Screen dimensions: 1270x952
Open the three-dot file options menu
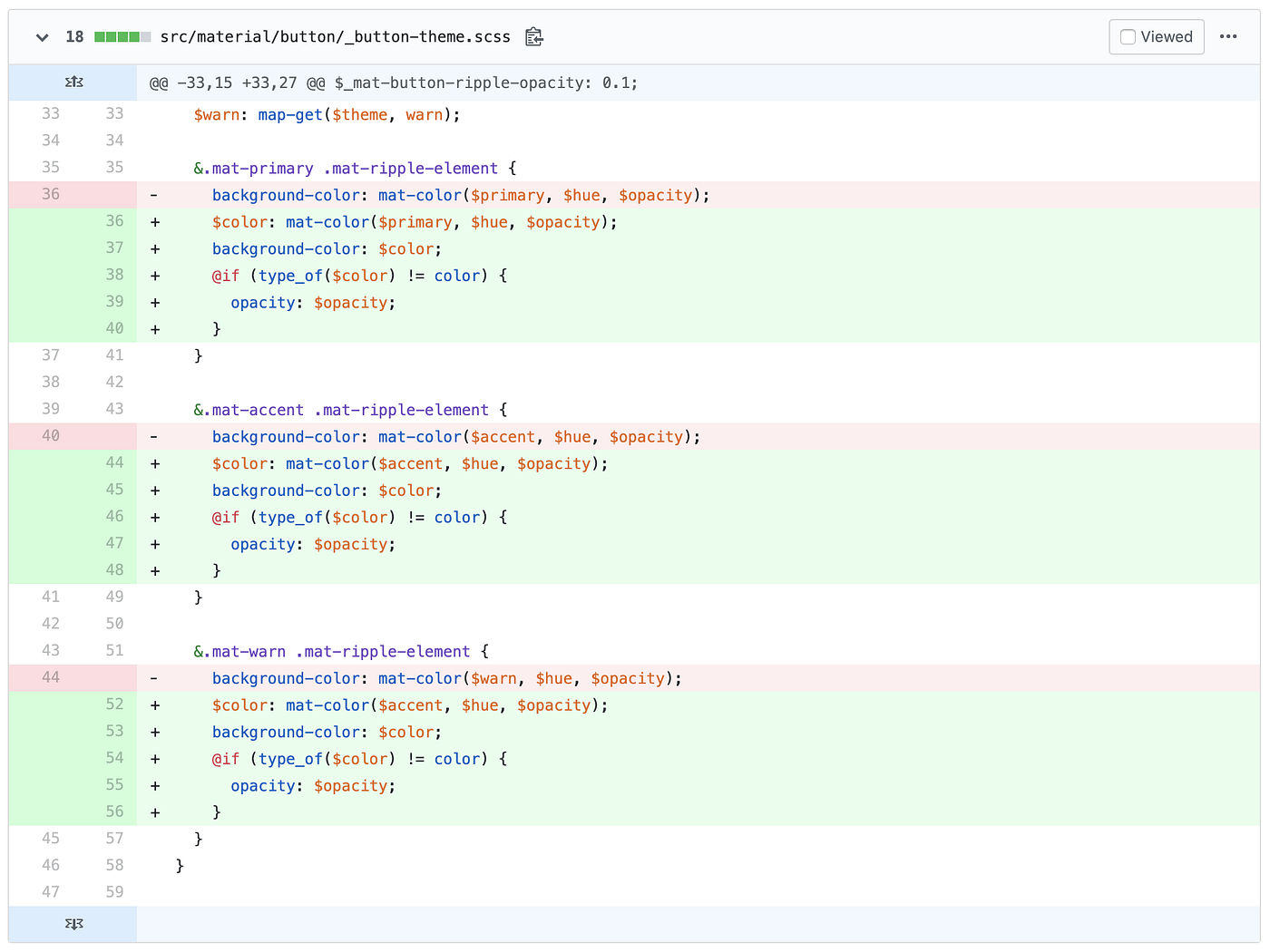[1228, 37]
